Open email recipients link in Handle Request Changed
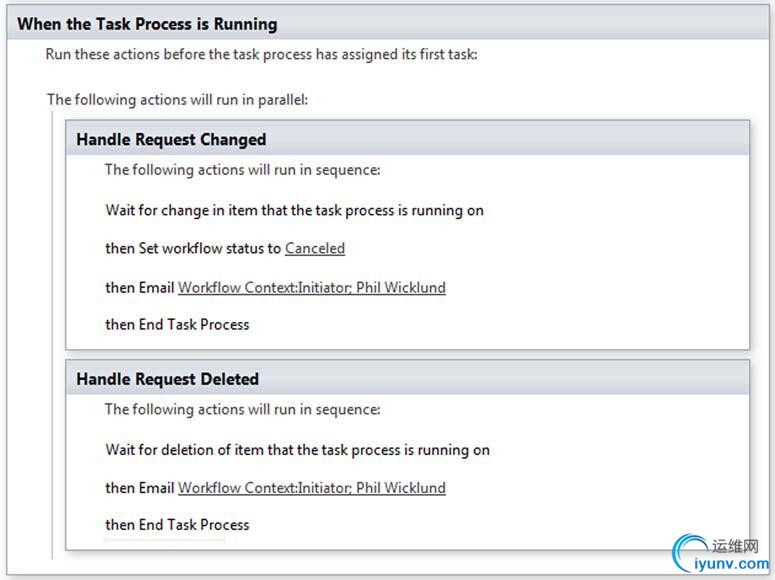This screenshot has height=580, width=775. tap(311, 287)
